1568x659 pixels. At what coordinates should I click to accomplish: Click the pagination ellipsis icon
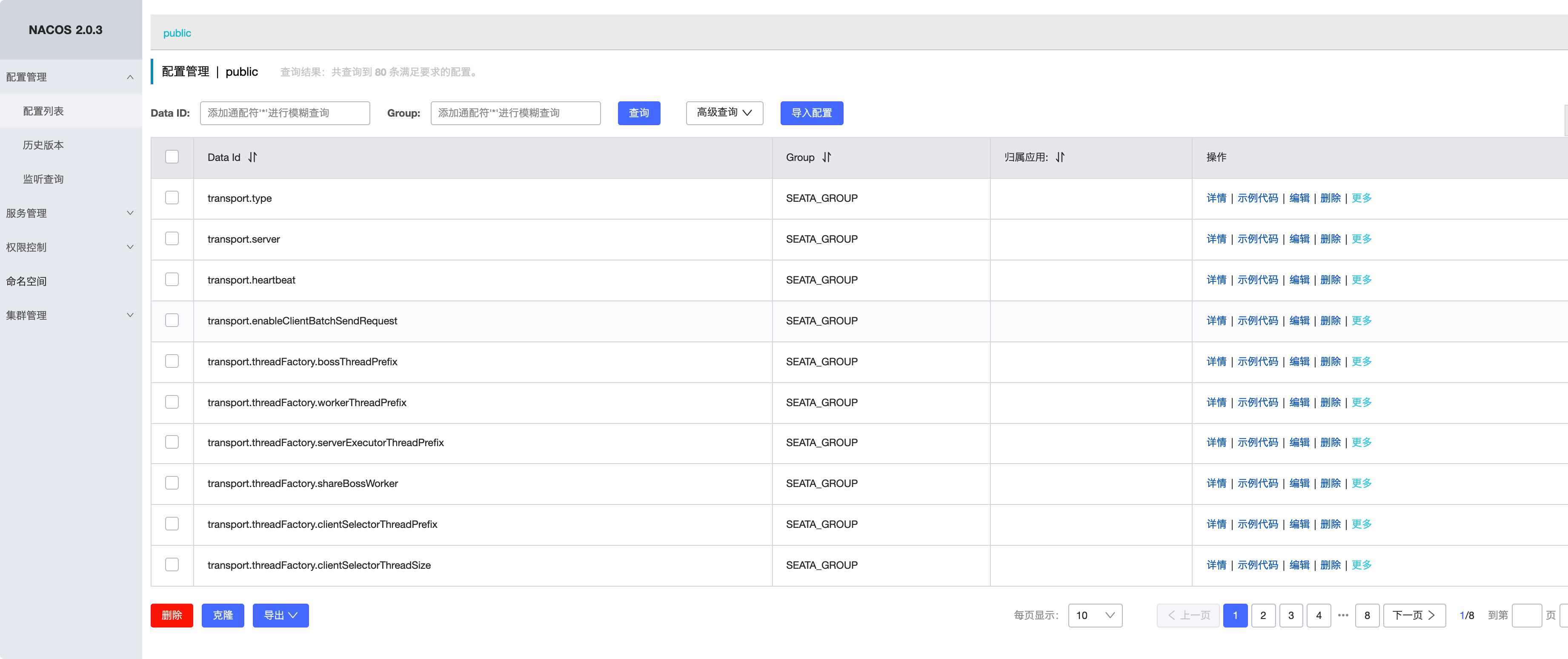(x=1343, y=615)
